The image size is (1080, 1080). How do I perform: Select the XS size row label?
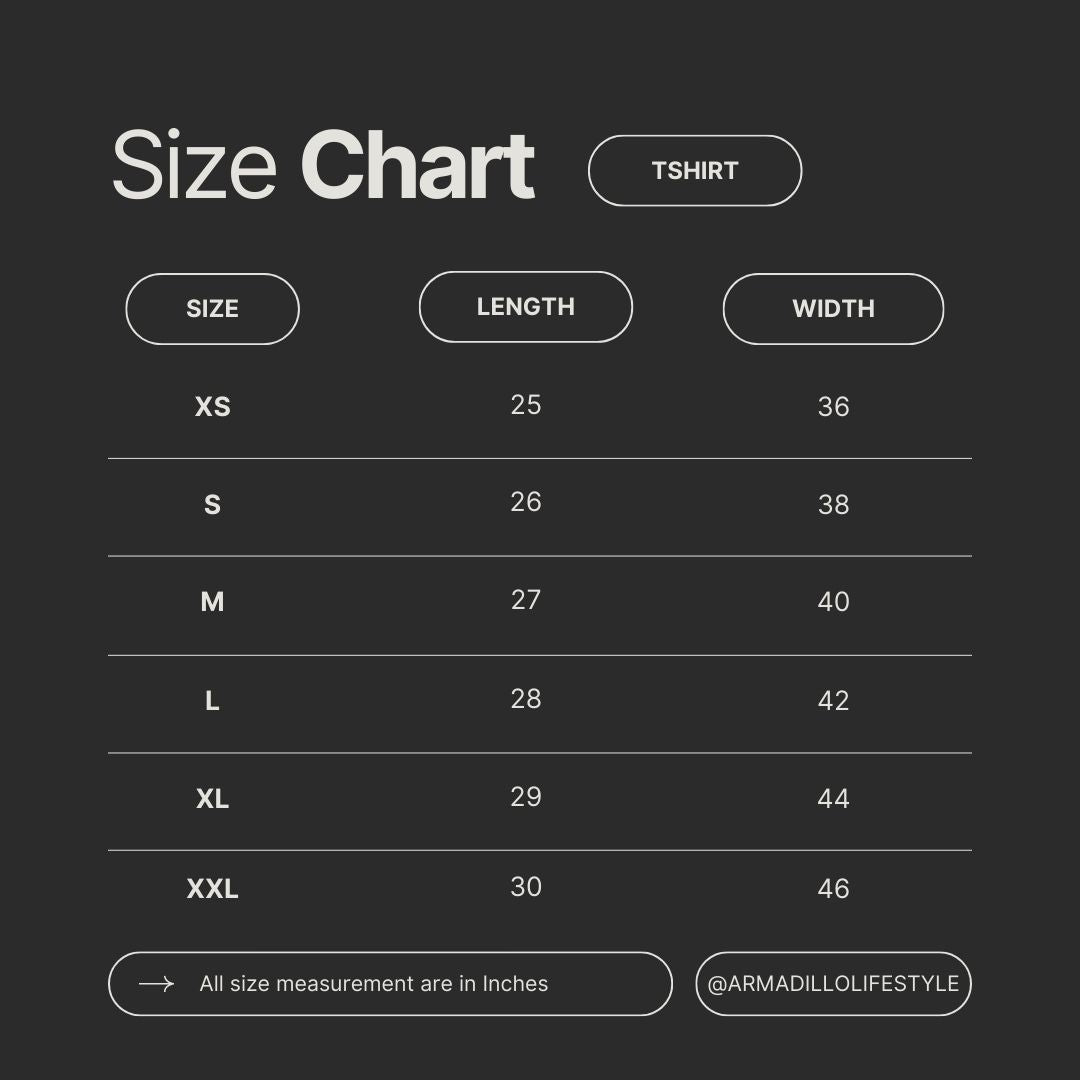(x=212, y=407)
